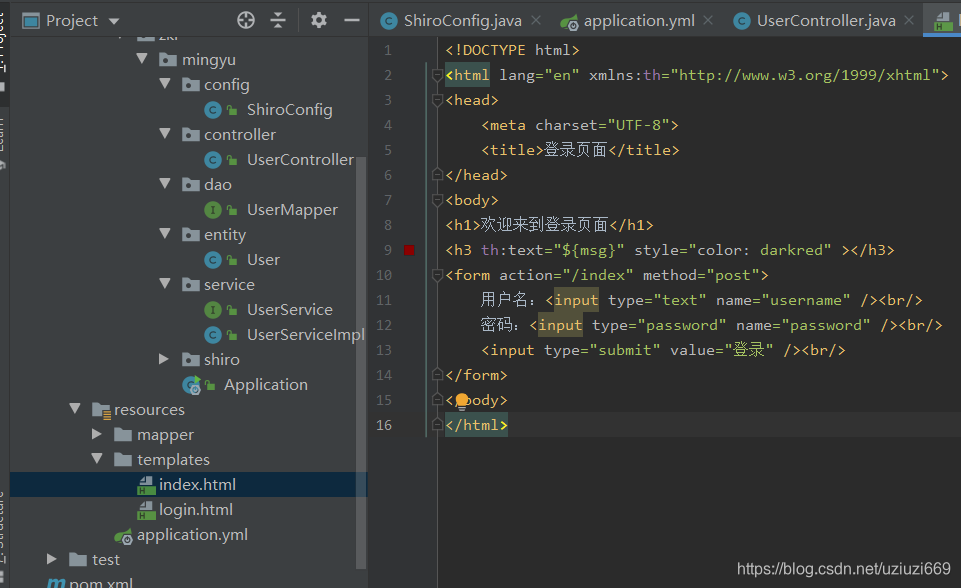The height and width of the screenshot is (588, 961).
Task: Collapse the service package
Action: point(165,283)
